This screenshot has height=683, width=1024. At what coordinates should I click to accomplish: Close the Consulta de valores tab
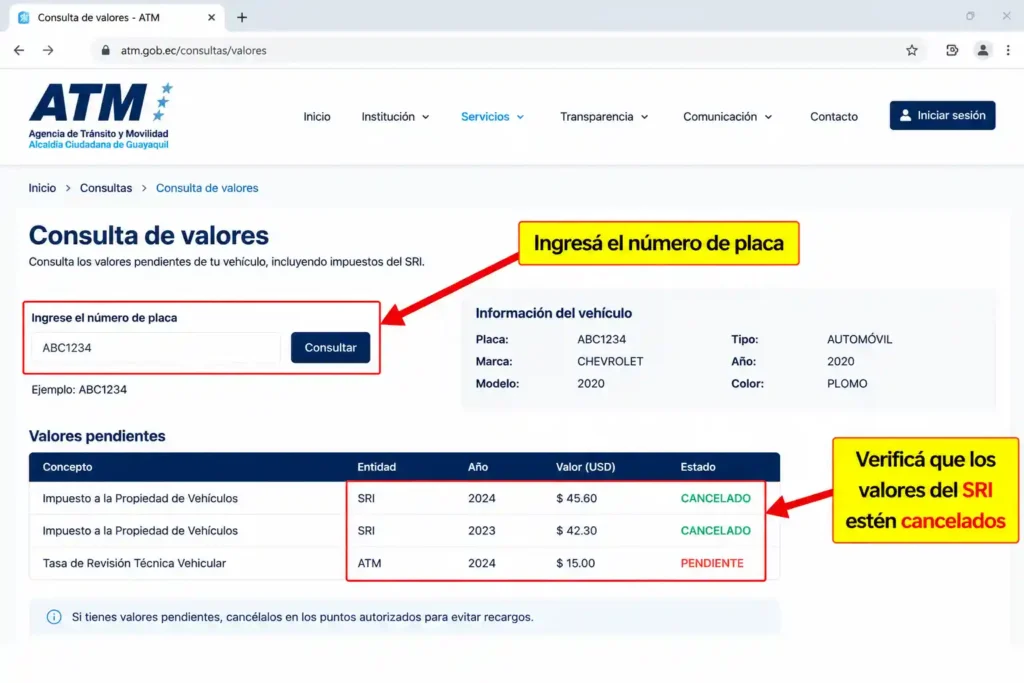pyautogui.click(x=211, y=18)
